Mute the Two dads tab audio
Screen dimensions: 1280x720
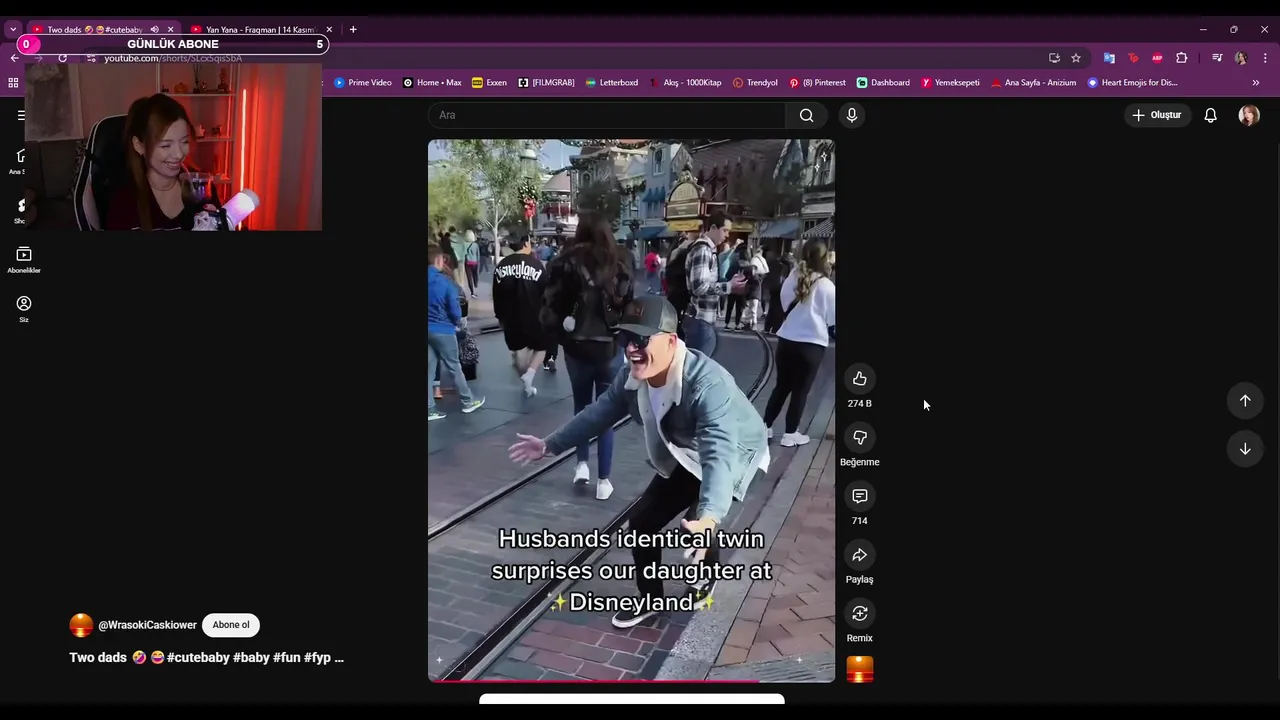coord(154,30)
